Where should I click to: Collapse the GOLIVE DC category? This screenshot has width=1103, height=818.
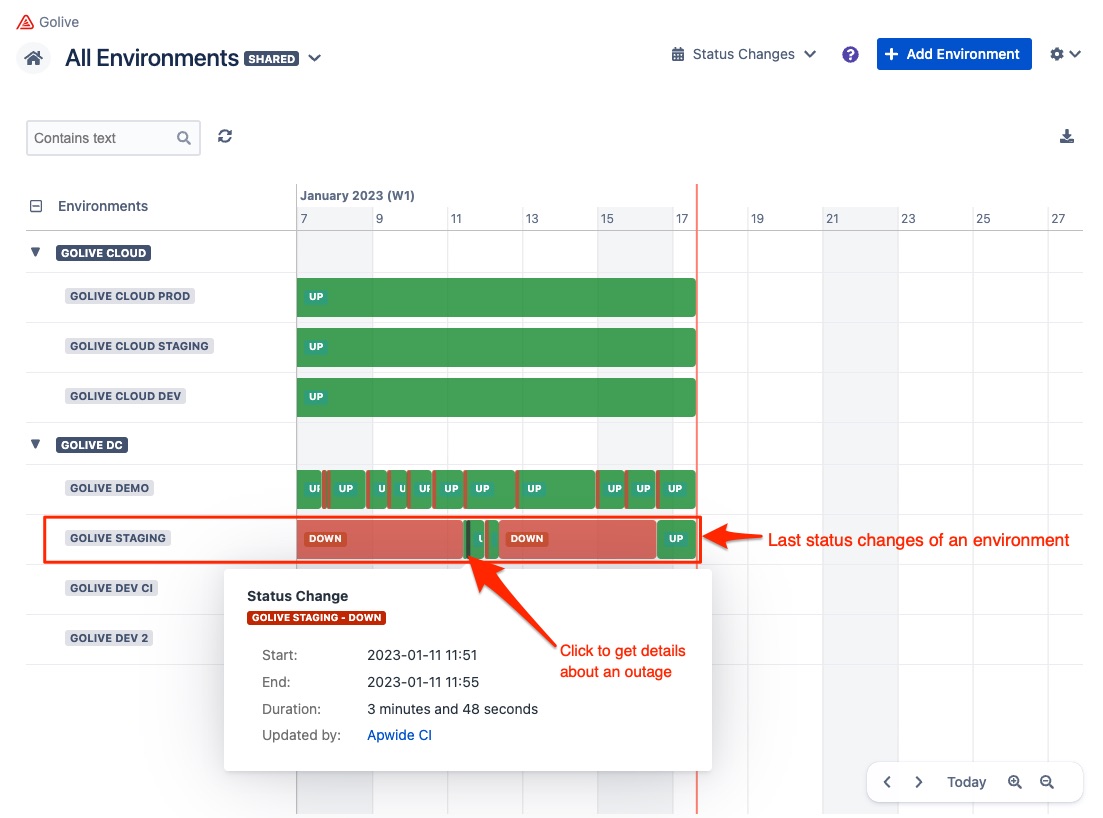click(x=36, y=444)
